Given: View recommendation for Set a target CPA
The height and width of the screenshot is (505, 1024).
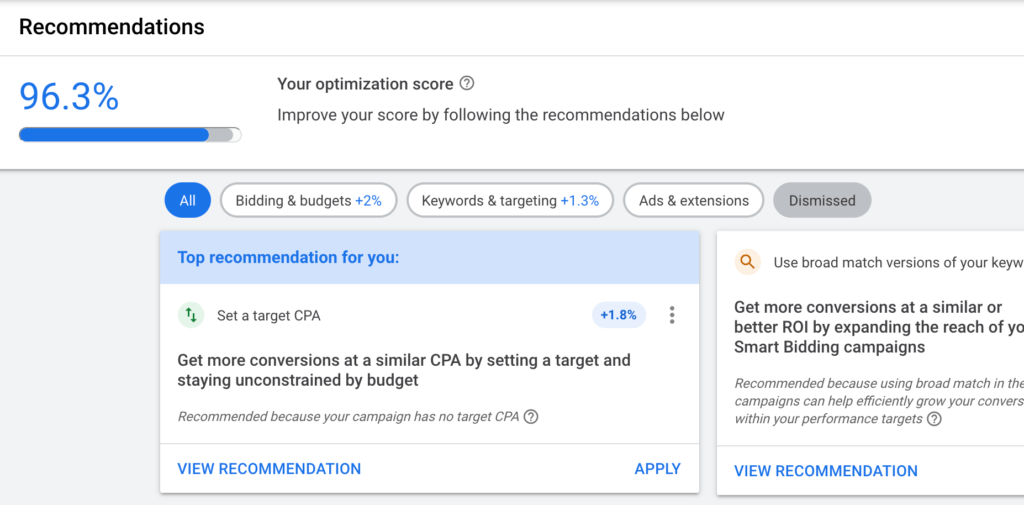Looking at the screenshot, I should click(269, 469).
